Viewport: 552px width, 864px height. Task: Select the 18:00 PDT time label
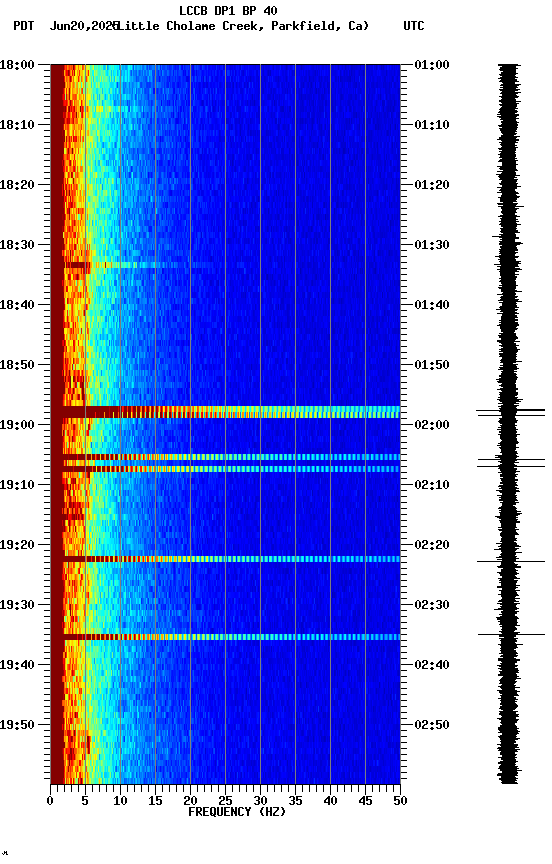pyautogui.click(x=17, y=64)
